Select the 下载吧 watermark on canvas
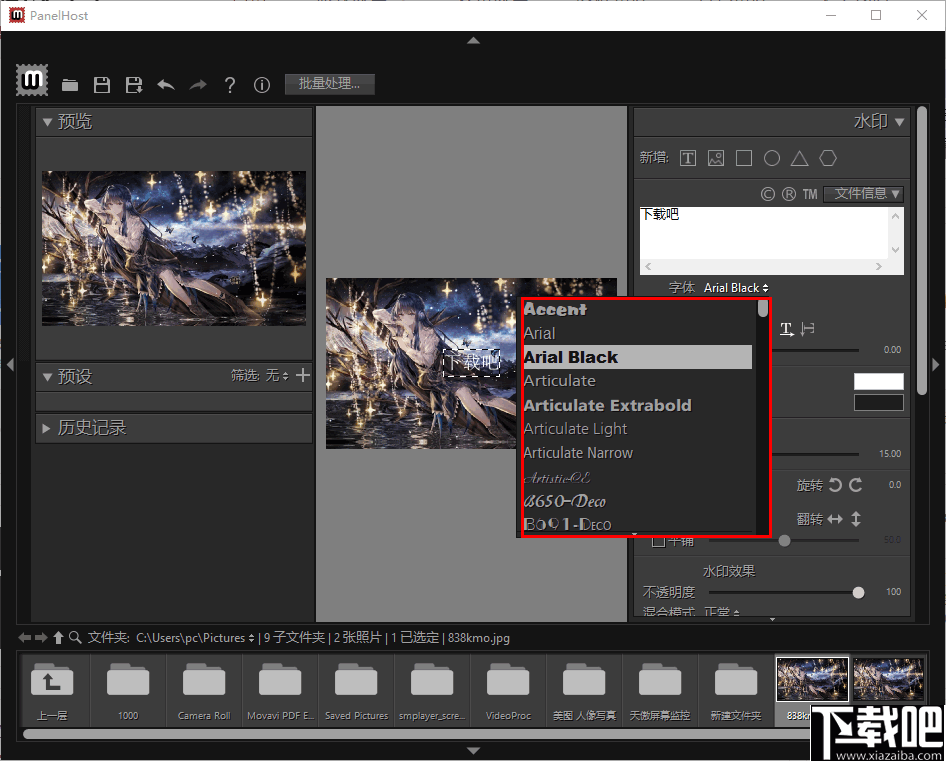 [x=472, y=362]
